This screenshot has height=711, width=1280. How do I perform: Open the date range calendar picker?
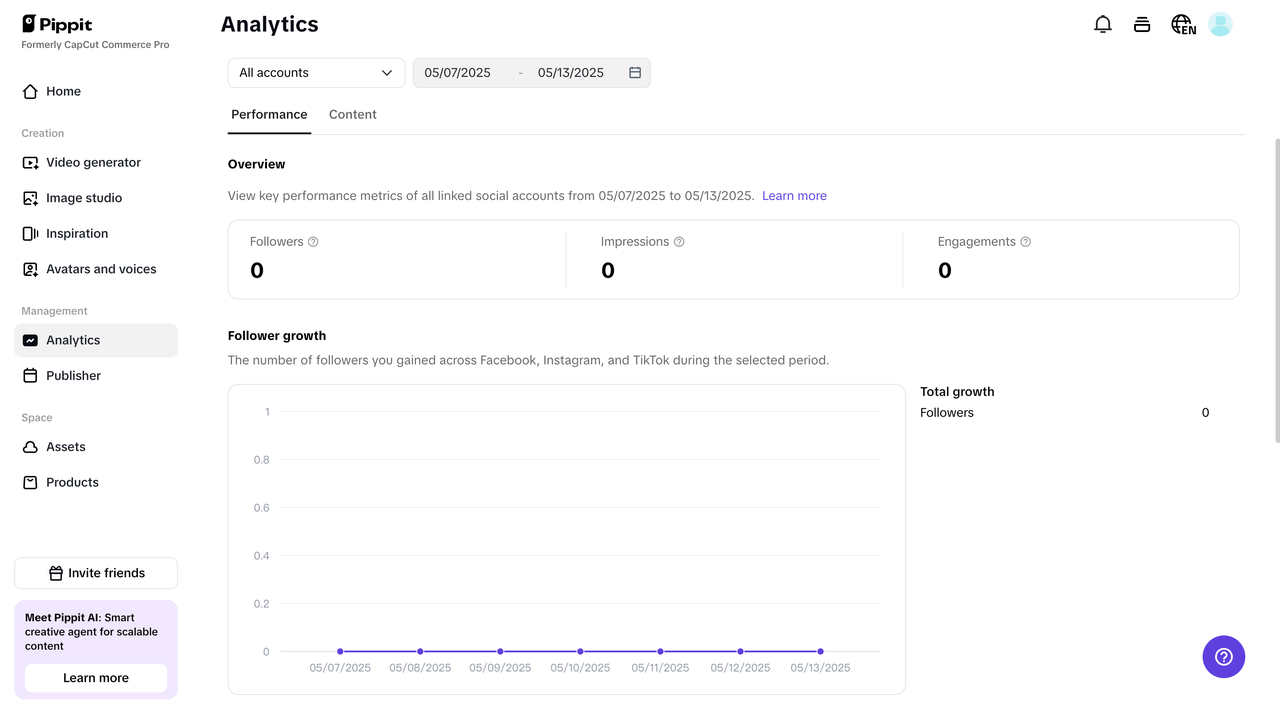[635, 72]
